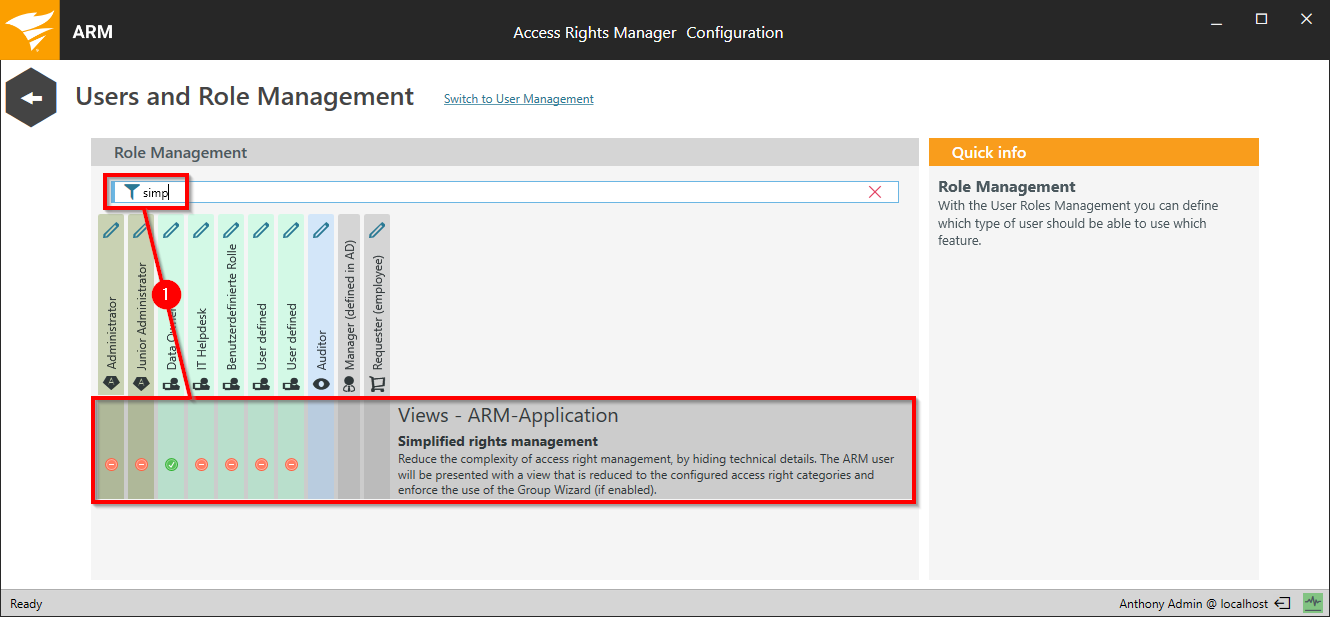The image size is (1330, 617).
Task: Open the green health monitor status icon
Action: click(1312, 603)
